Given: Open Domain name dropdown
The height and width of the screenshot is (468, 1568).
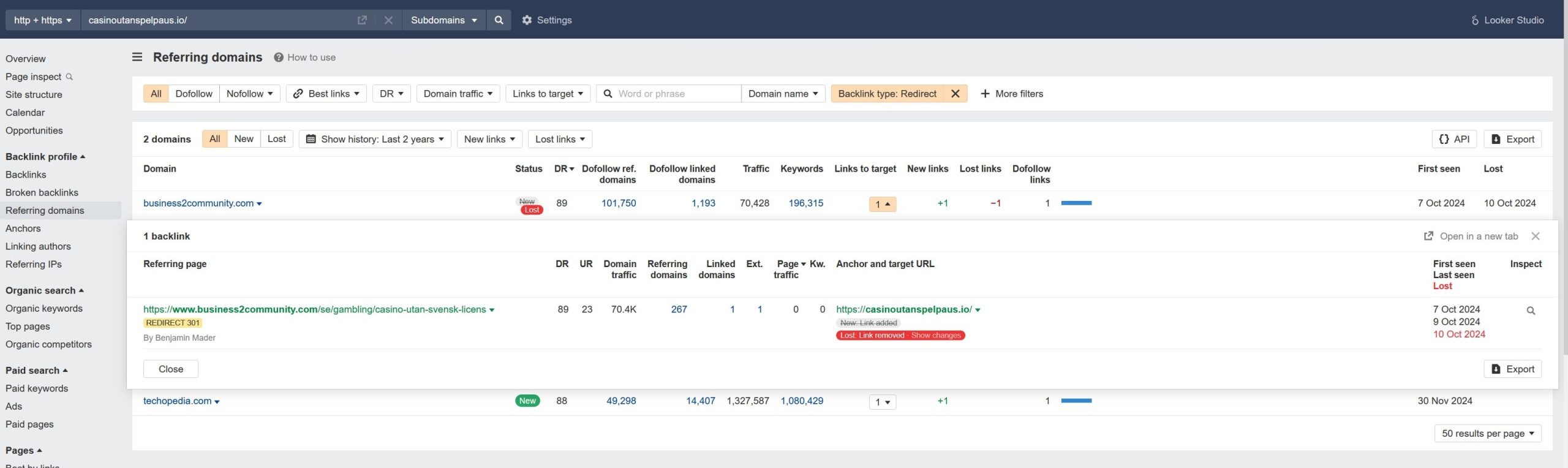Looking at the screenshot, I should (783, 94).
